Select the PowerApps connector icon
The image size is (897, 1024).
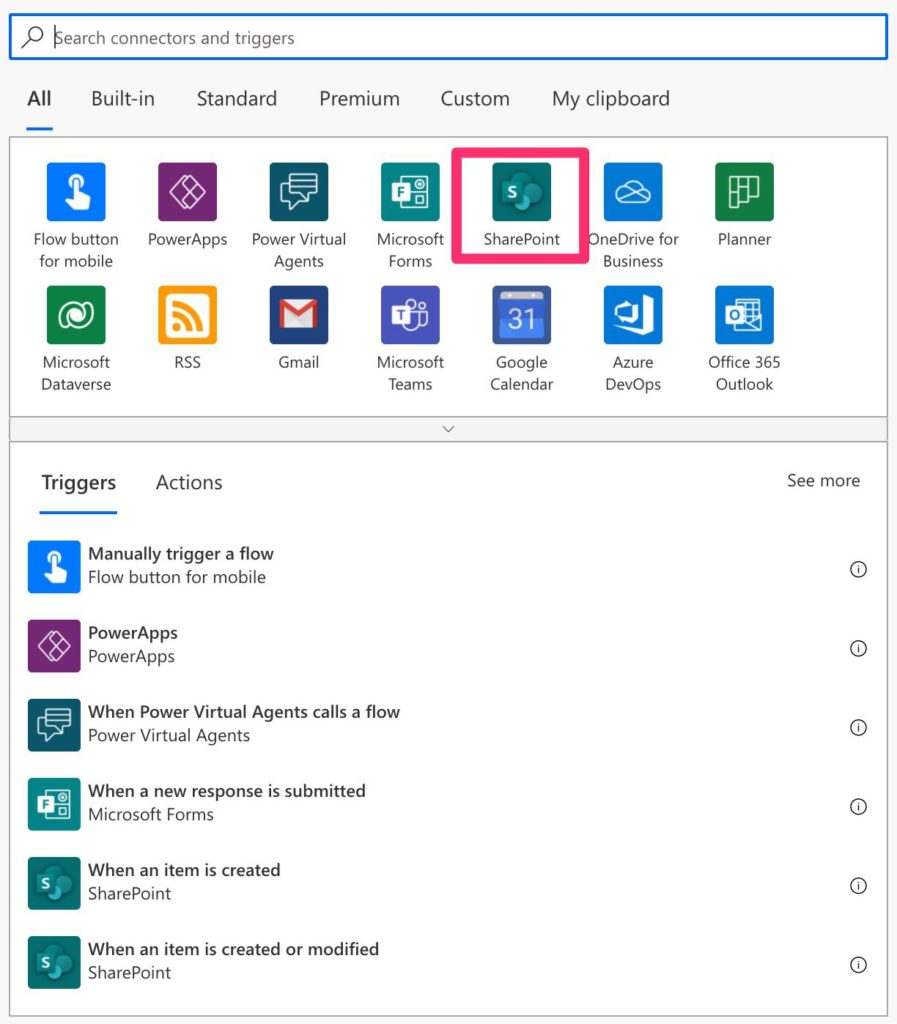pos(187,192)
